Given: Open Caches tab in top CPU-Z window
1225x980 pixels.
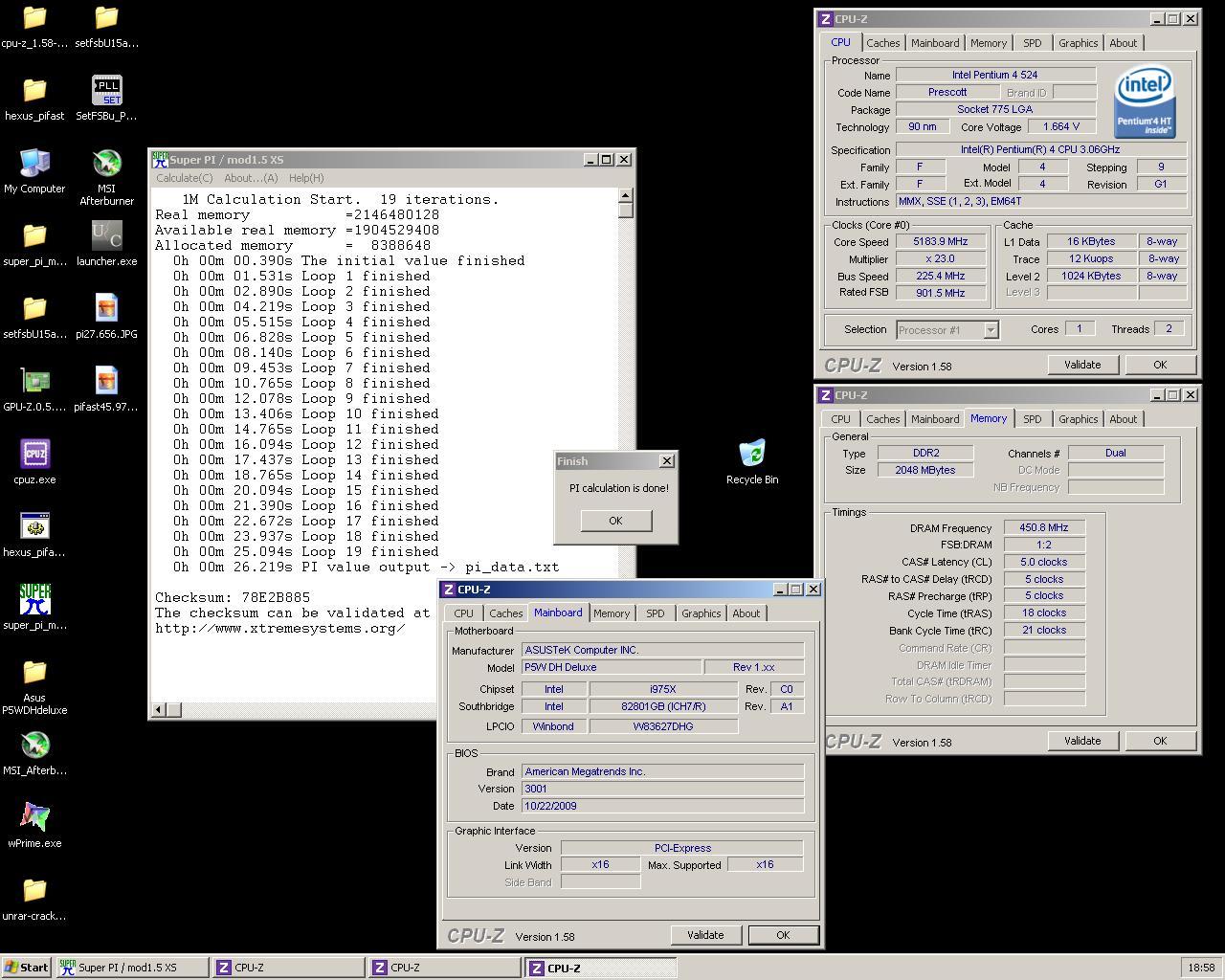Looking at the screenshot, I should [882, 43].
